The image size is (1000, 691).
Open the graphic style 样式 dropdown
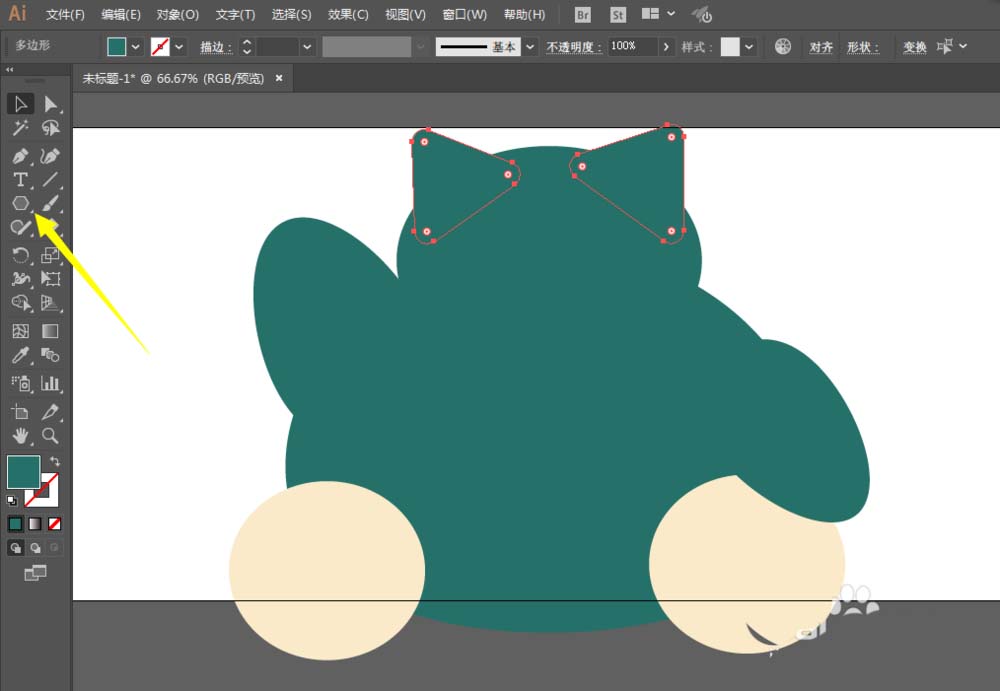coord(749,47)
